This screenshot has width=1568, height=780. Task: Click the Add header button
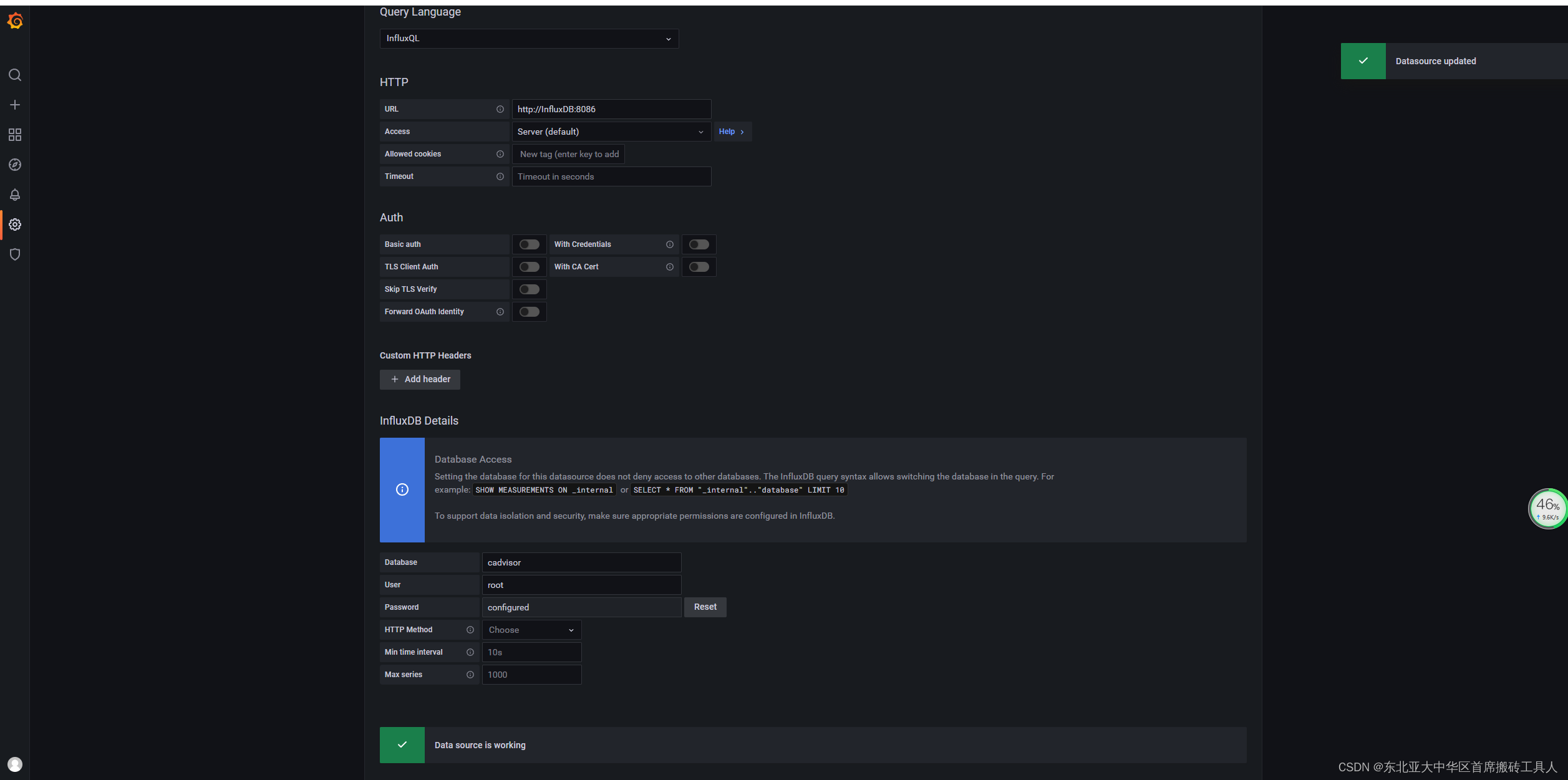[x=420, y=380]
